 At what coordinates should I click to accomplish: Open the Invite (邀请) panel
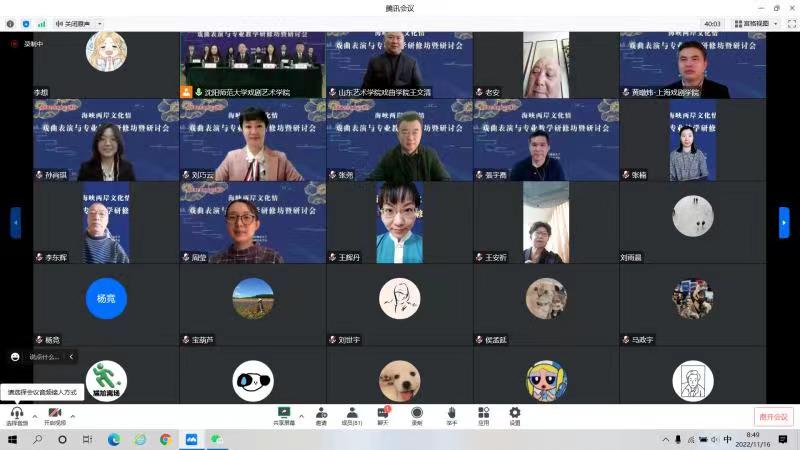(321, 413)
